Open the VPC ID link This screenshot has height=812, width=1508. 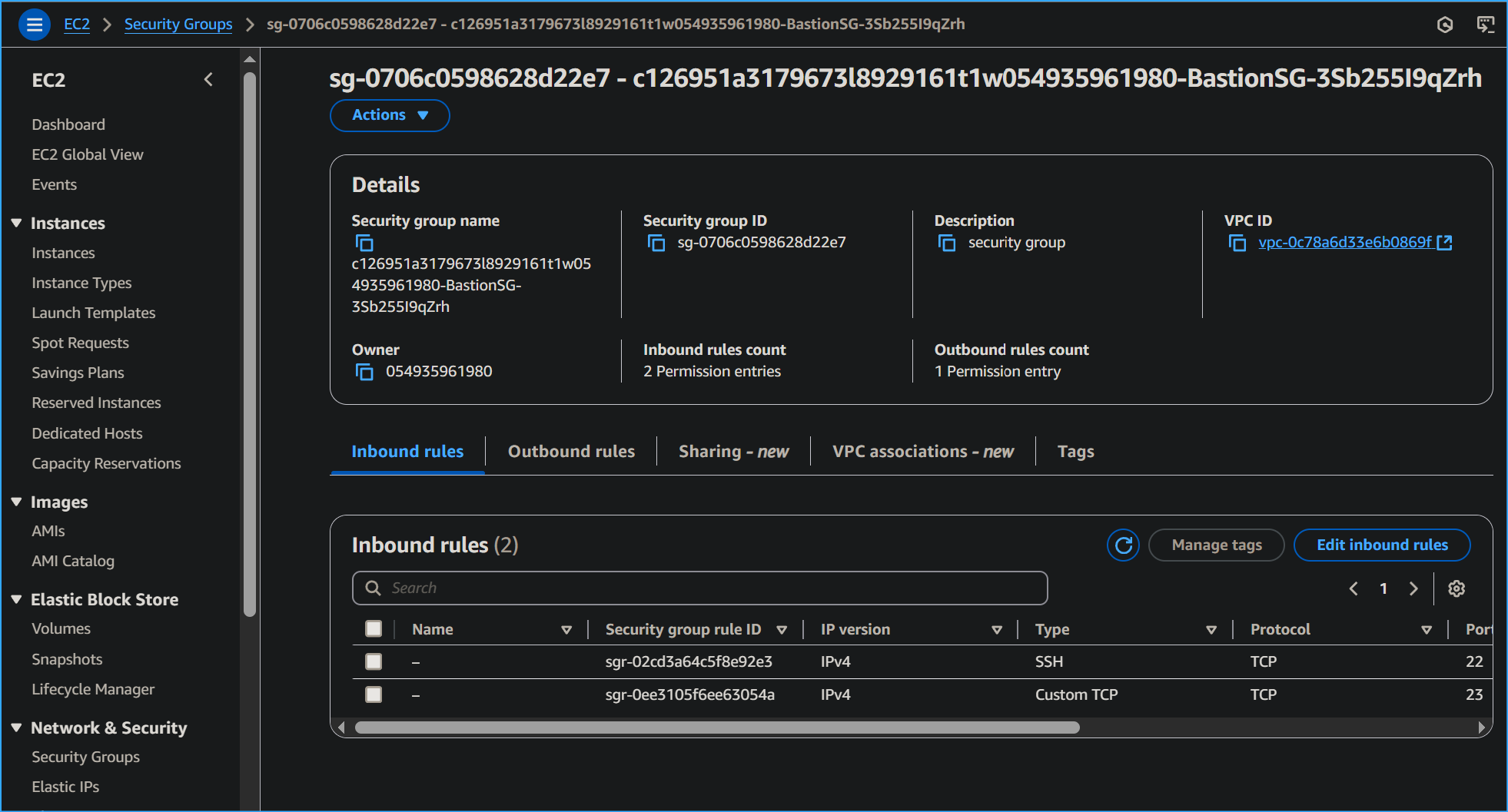pyautogui.click(x=1344, y=243)
